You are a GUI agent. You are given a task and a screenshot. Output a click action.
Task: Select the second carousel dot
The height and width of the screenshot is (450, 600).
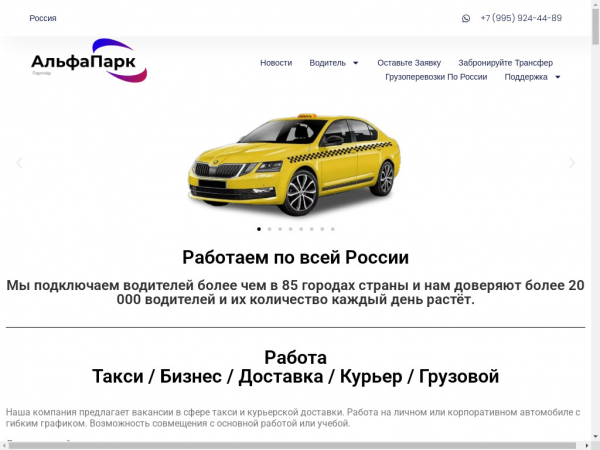tap(269, 229)
